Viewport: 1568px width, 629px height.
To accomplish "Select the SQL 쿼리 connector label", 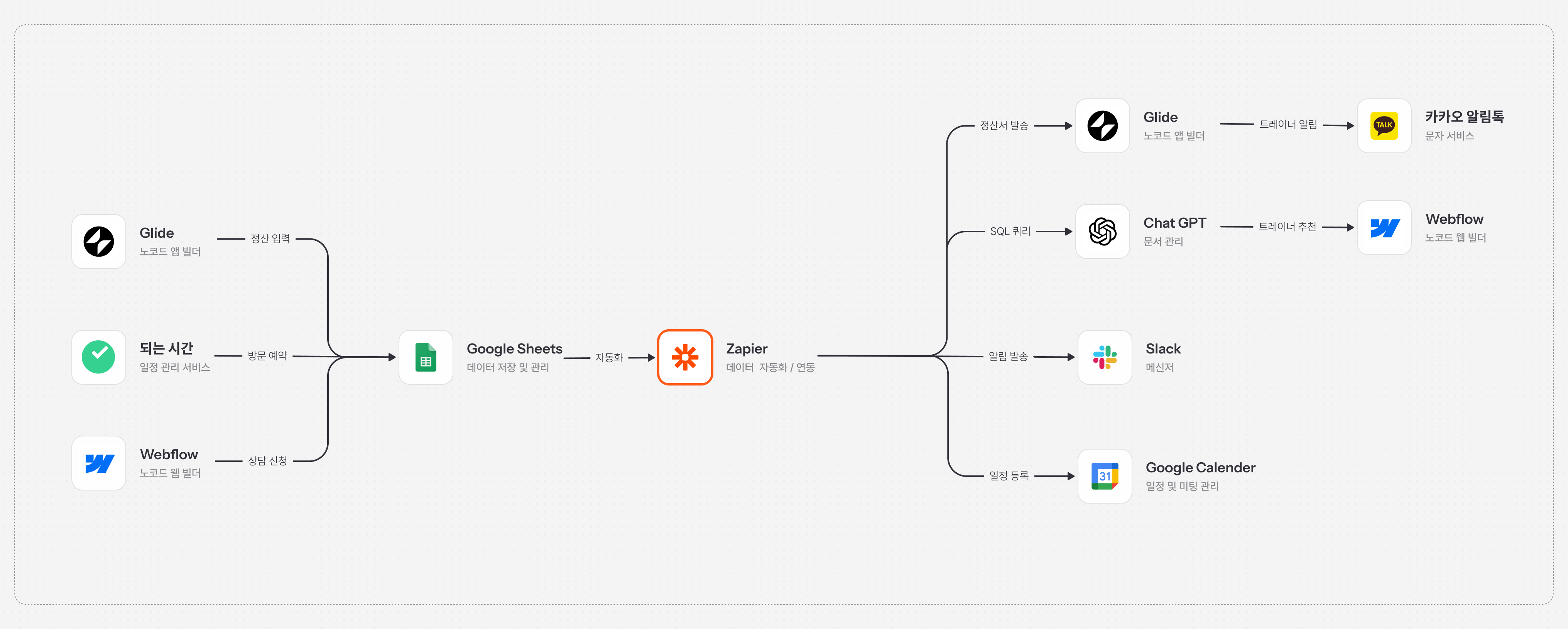I will point(1010,232).
